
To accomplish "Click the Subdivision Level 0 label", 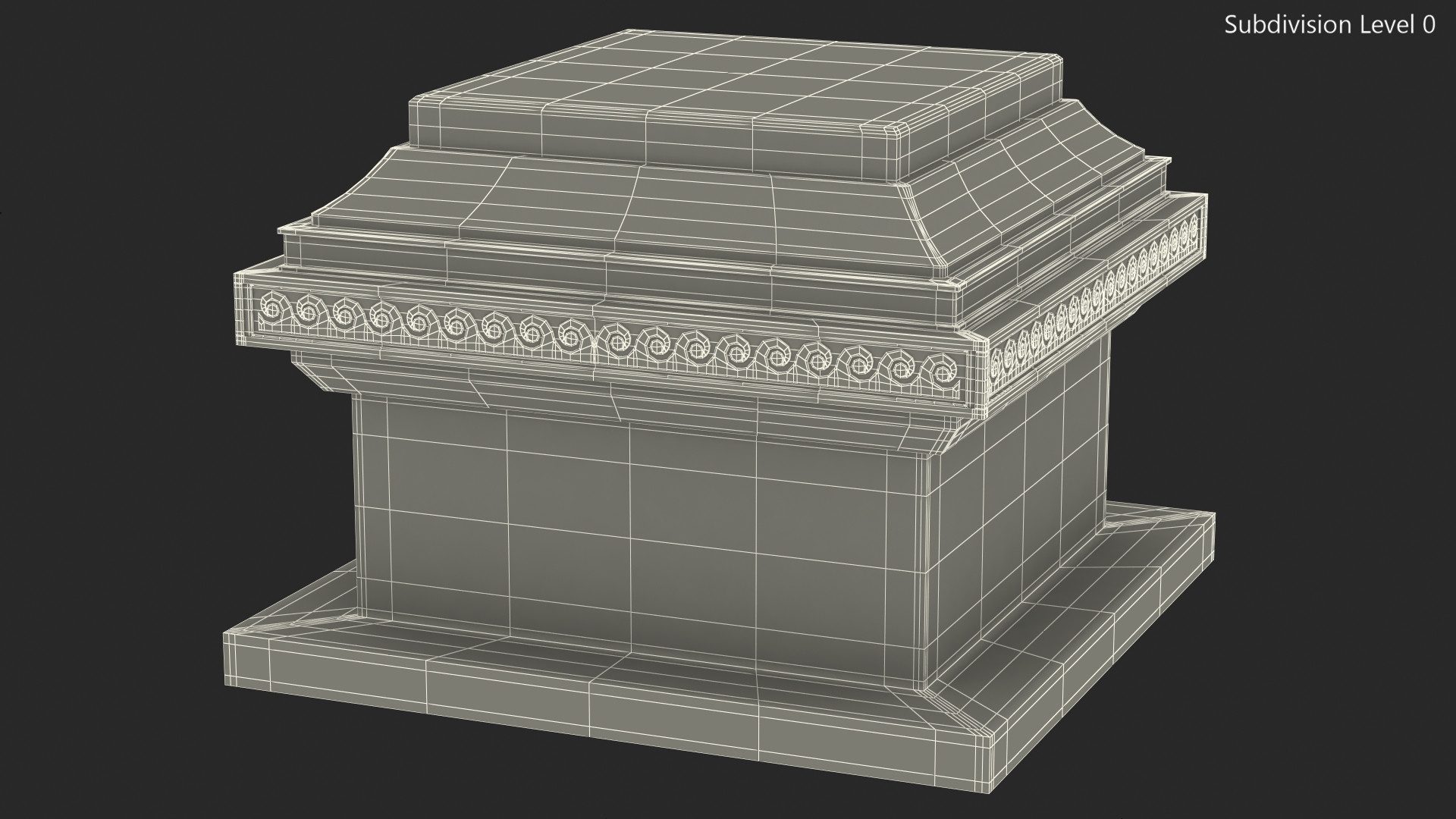I will click(1329, 25).
